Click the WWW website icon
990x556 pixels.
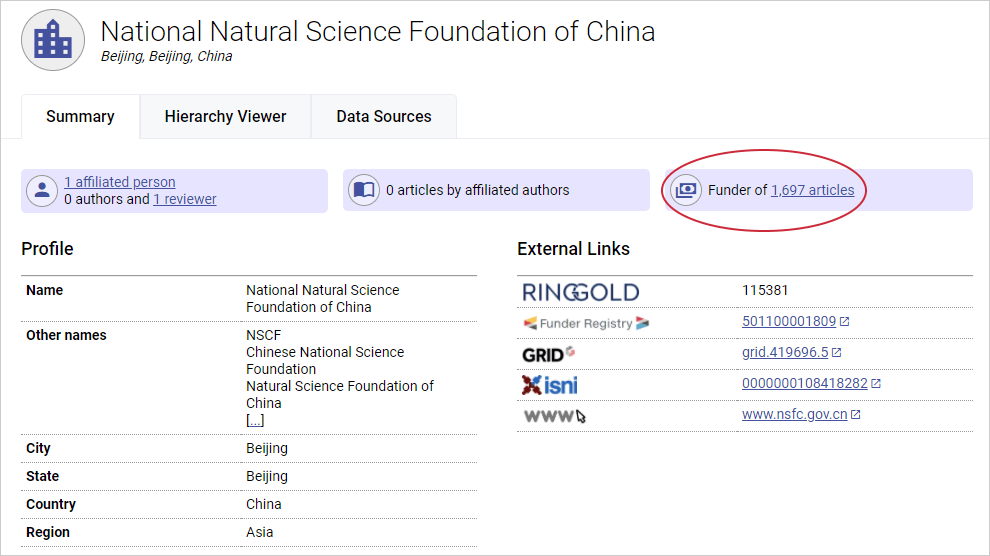pyautogui.click(x=553, y=415)
